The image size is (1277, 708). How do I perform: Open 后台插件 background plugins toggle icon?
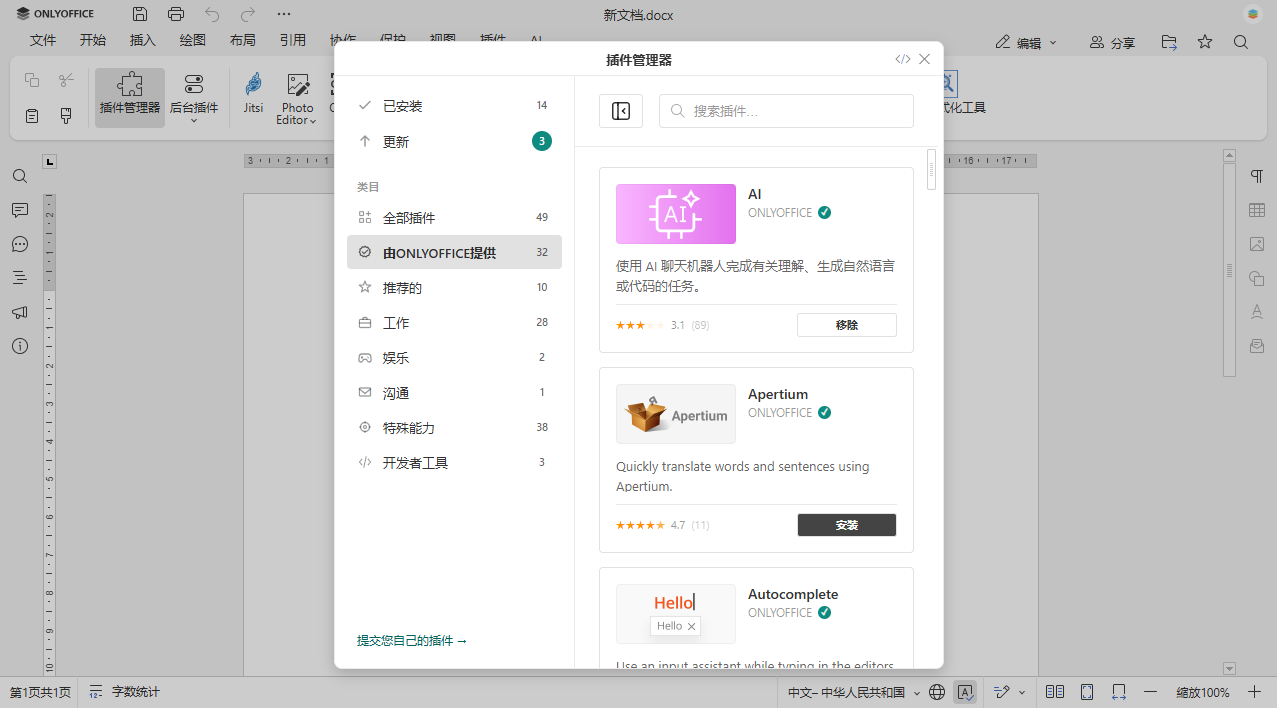click(194, 85)
